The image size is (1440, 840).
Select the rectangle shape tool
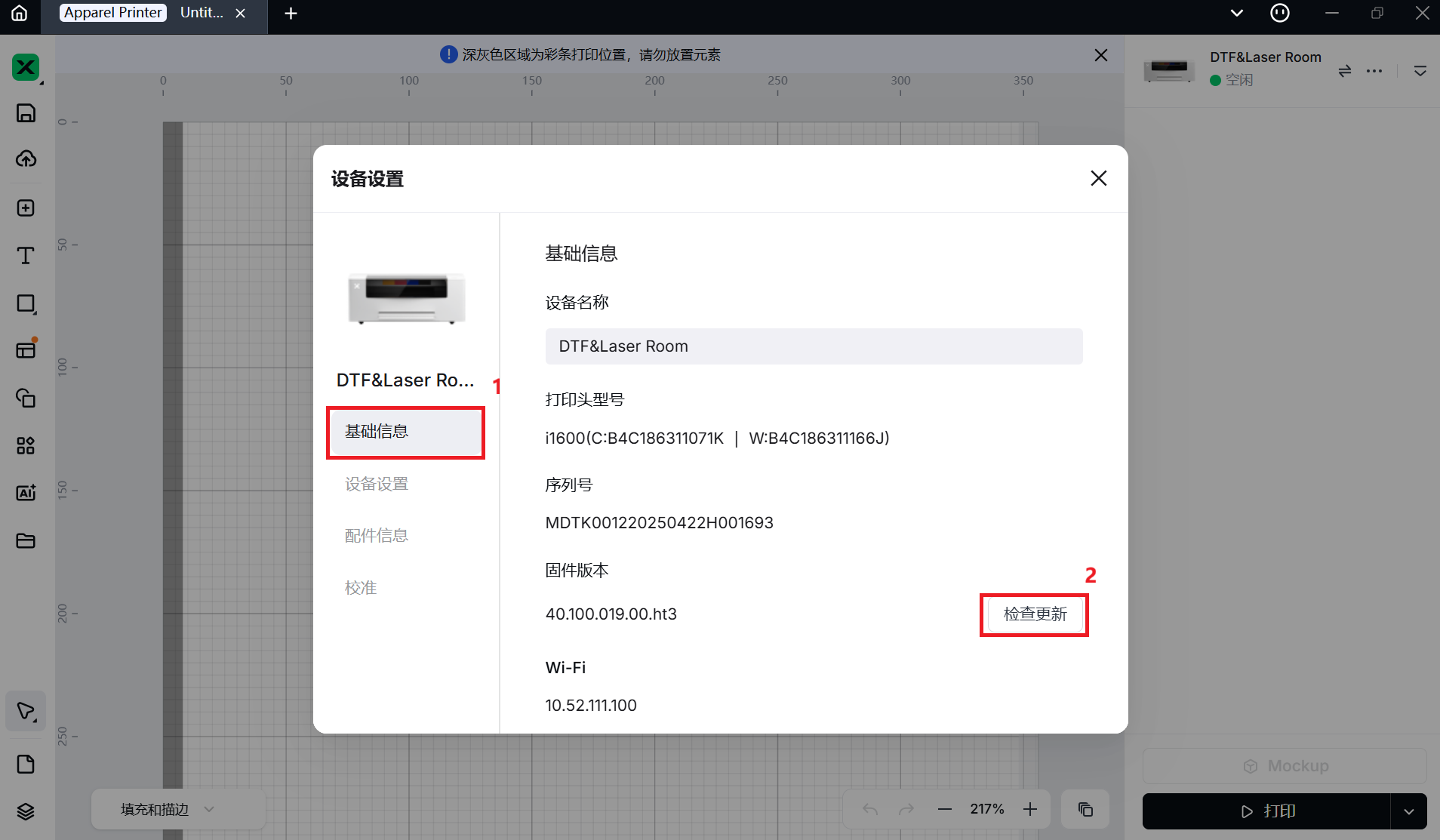26,303
